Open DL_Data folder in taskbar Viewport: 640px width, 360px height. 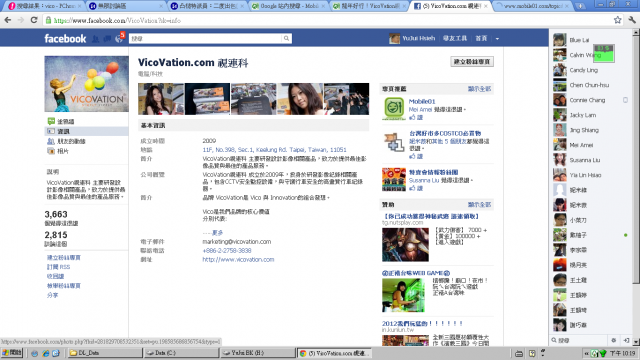(x=105, y=353)
